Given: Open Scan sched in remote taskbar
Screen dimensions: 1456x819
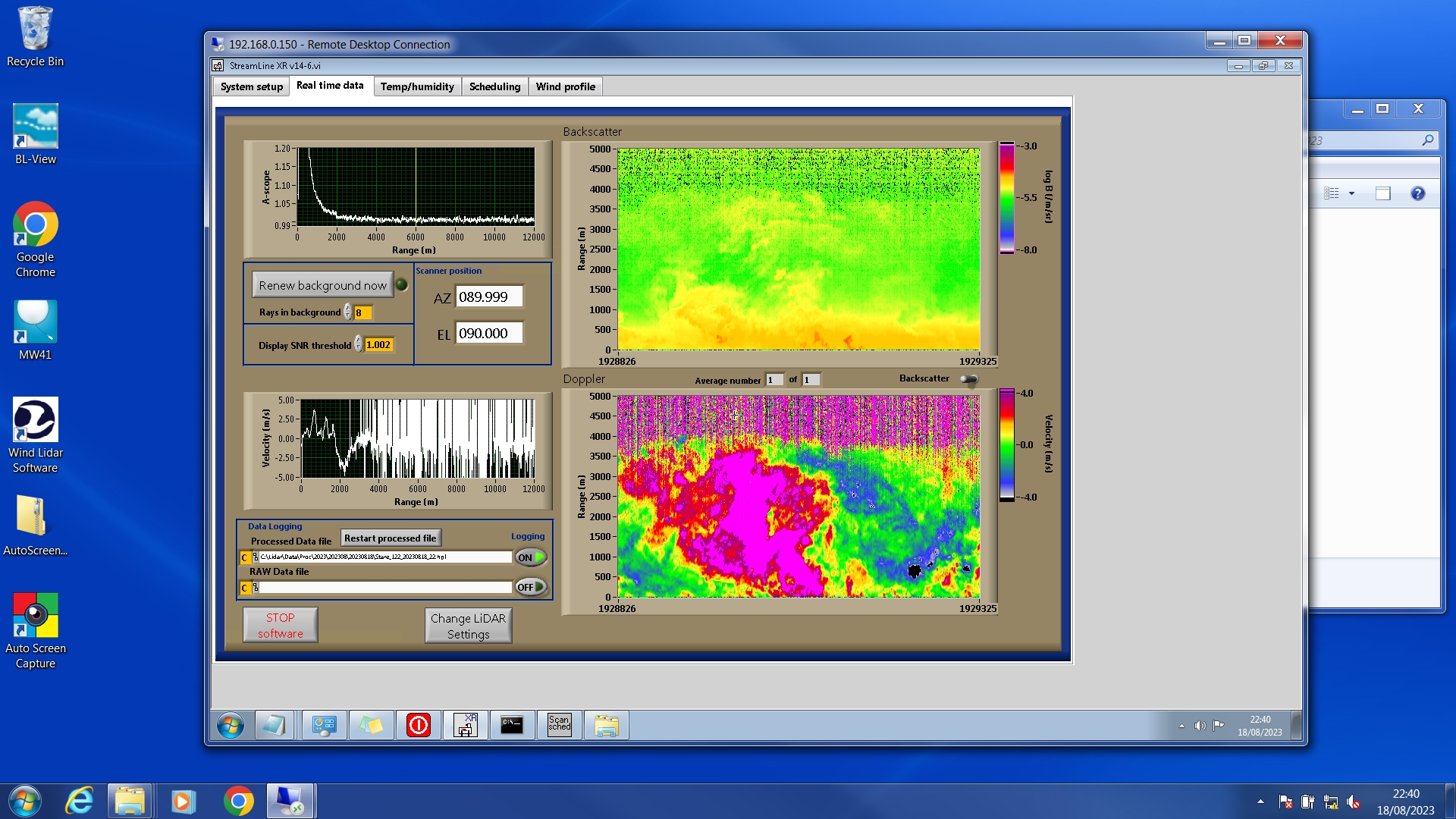Looking at the screenshot, I should (x=559, y=725).
